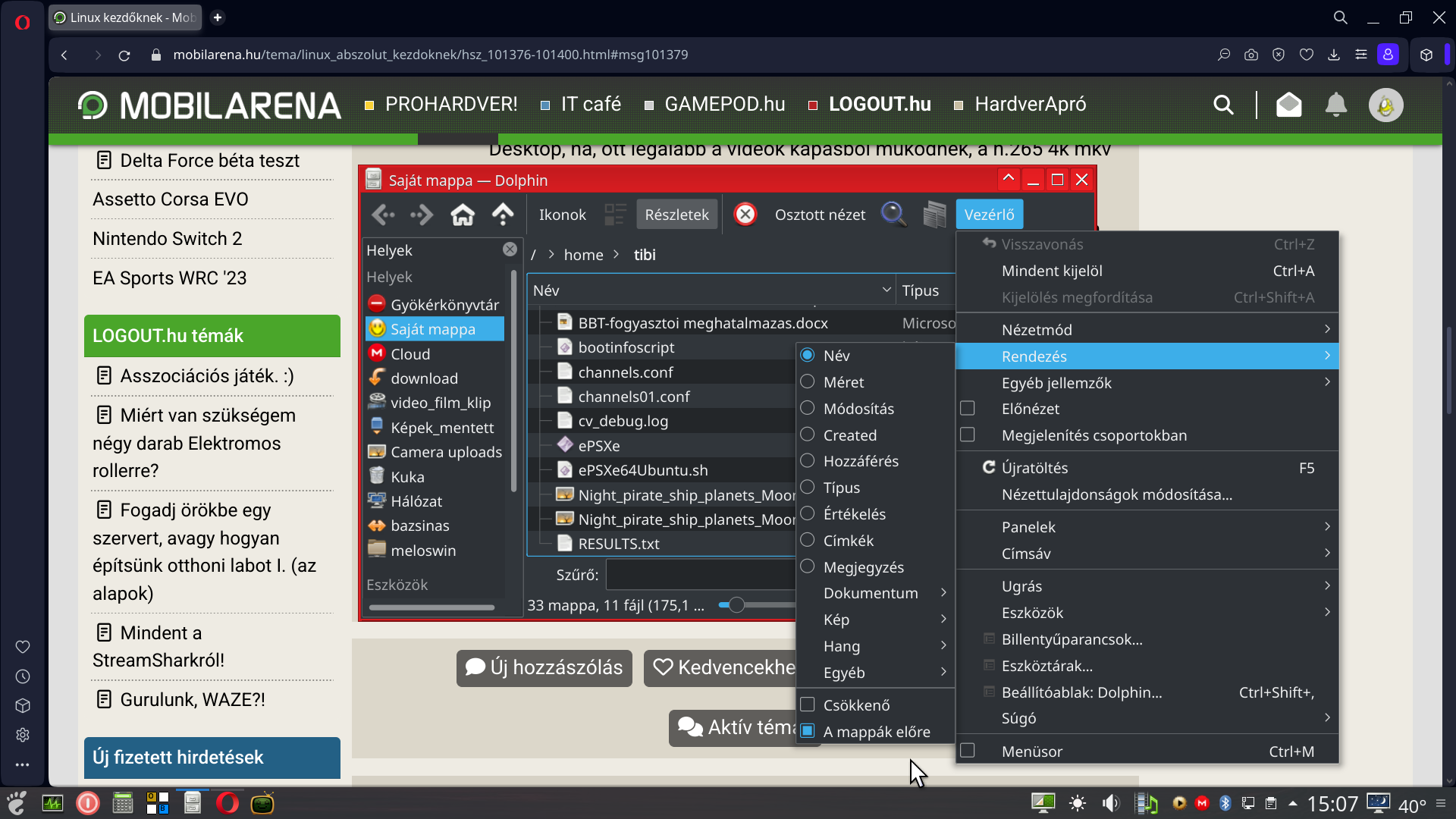The image size is (1456, 819).
Task: Open Kuka trash place
Action: tap(435, 477)
